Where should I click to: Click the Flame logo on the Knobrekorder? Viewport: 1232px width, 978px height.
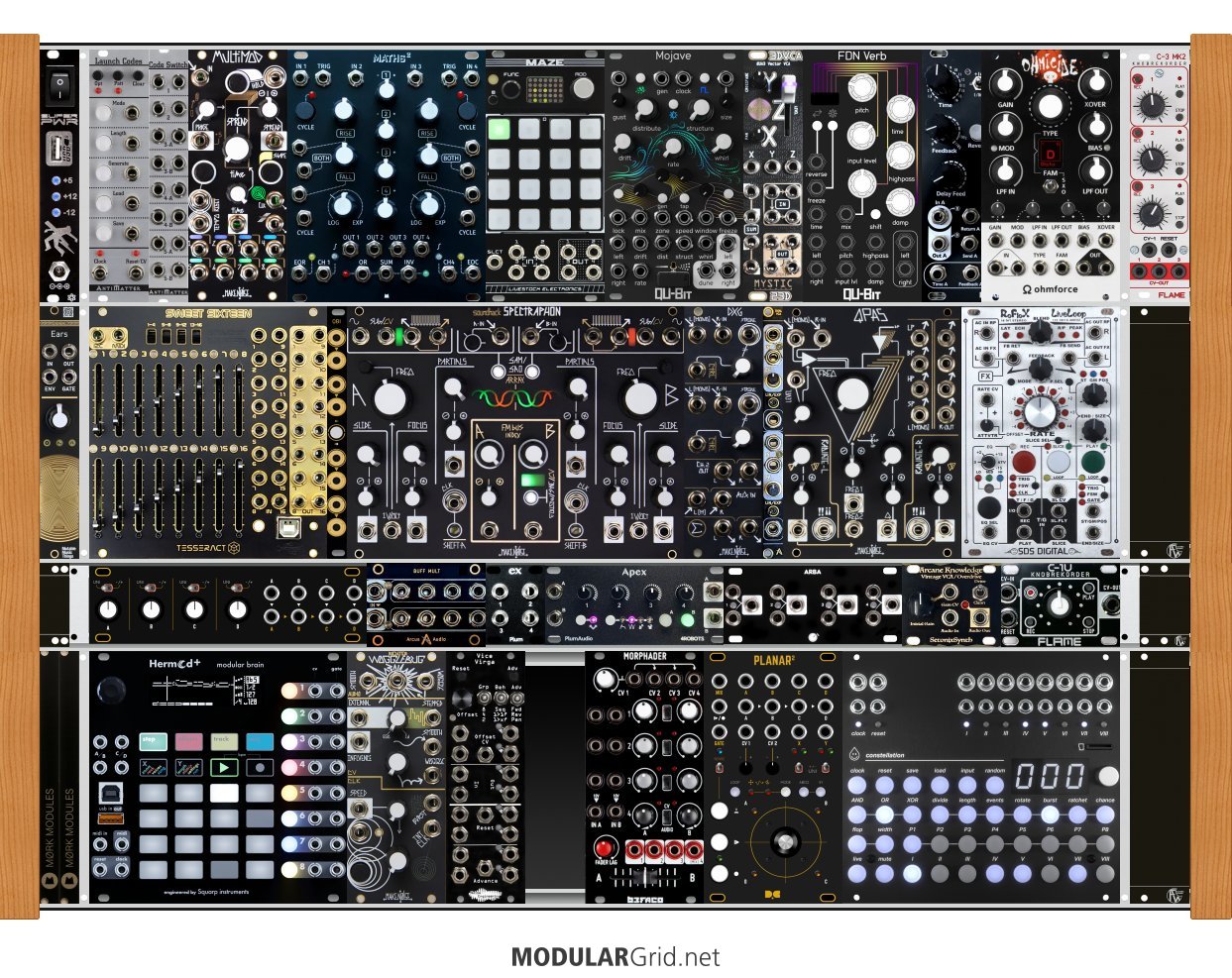pyautogui.click(x=1059, y=641)
